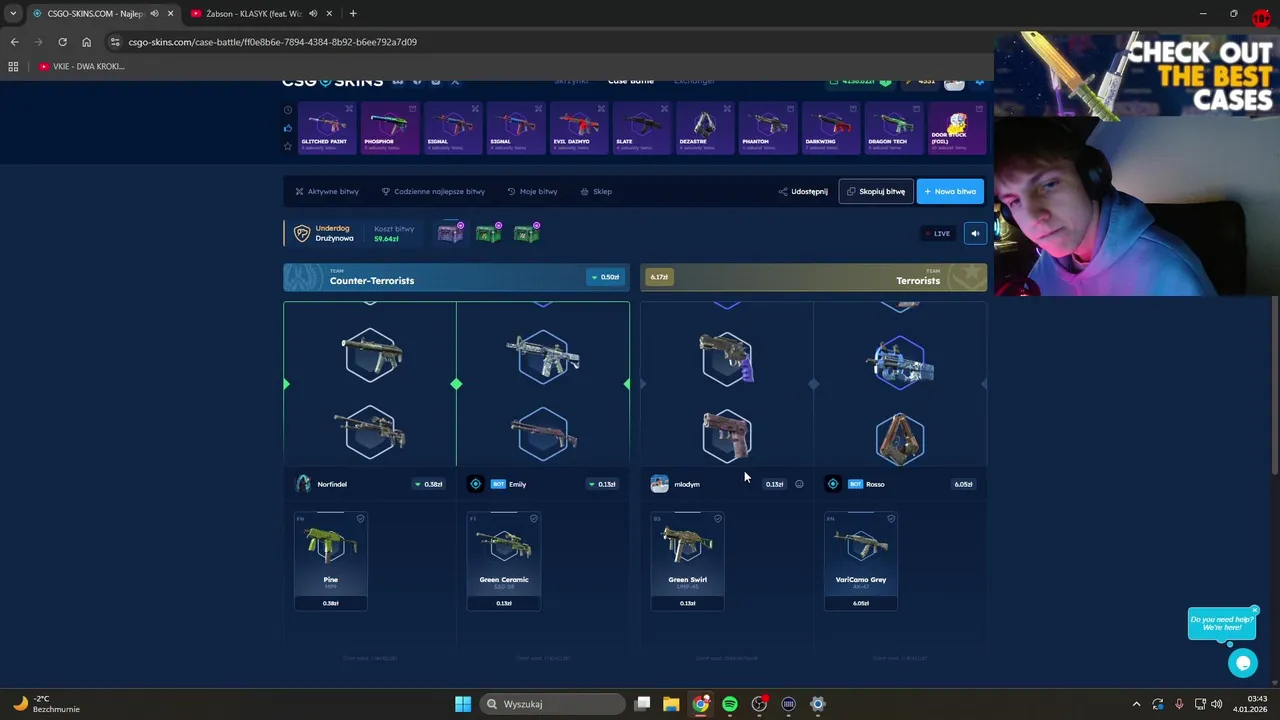This screenshot has height=720, width=1280.
Task: Click Norfindel player avatar
Action: [303, 484]
